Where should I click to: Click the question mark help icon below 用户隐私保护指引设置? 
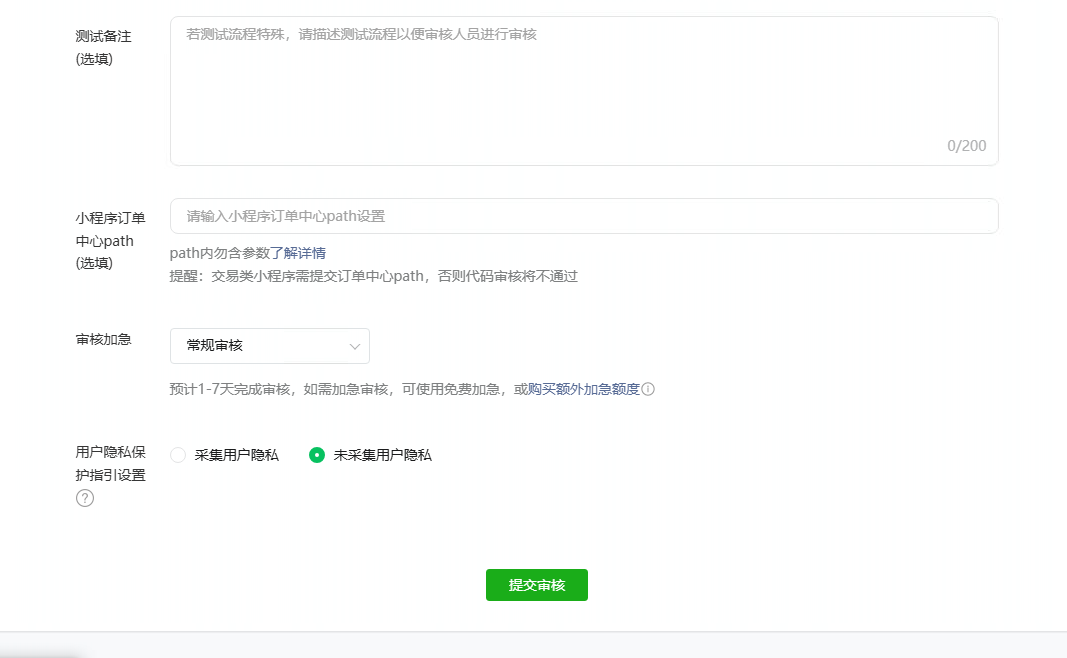84,498
